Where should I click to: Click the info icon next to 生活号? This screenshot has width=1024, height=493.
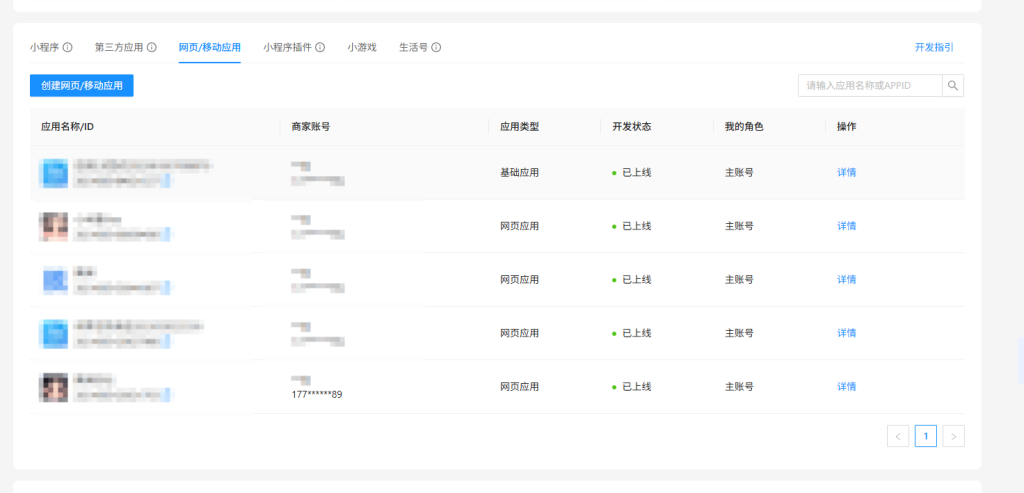(436, 47)
